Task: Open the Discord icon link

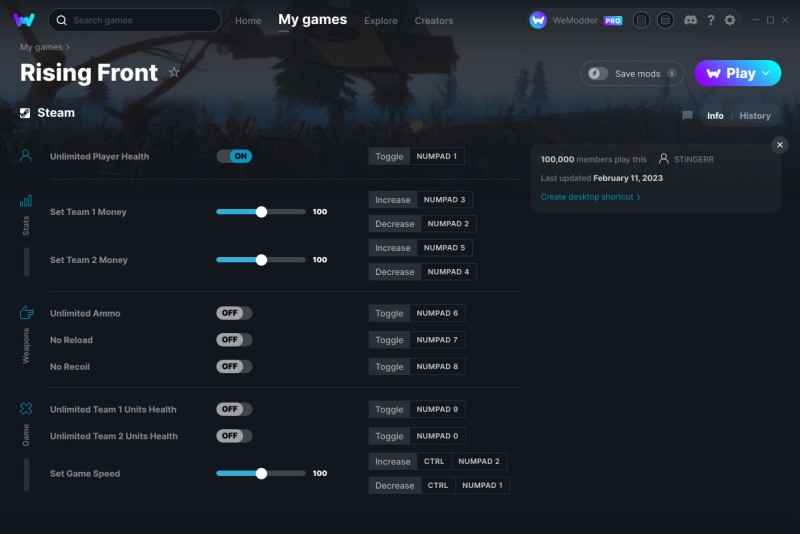Action: [x=690, y=20]
